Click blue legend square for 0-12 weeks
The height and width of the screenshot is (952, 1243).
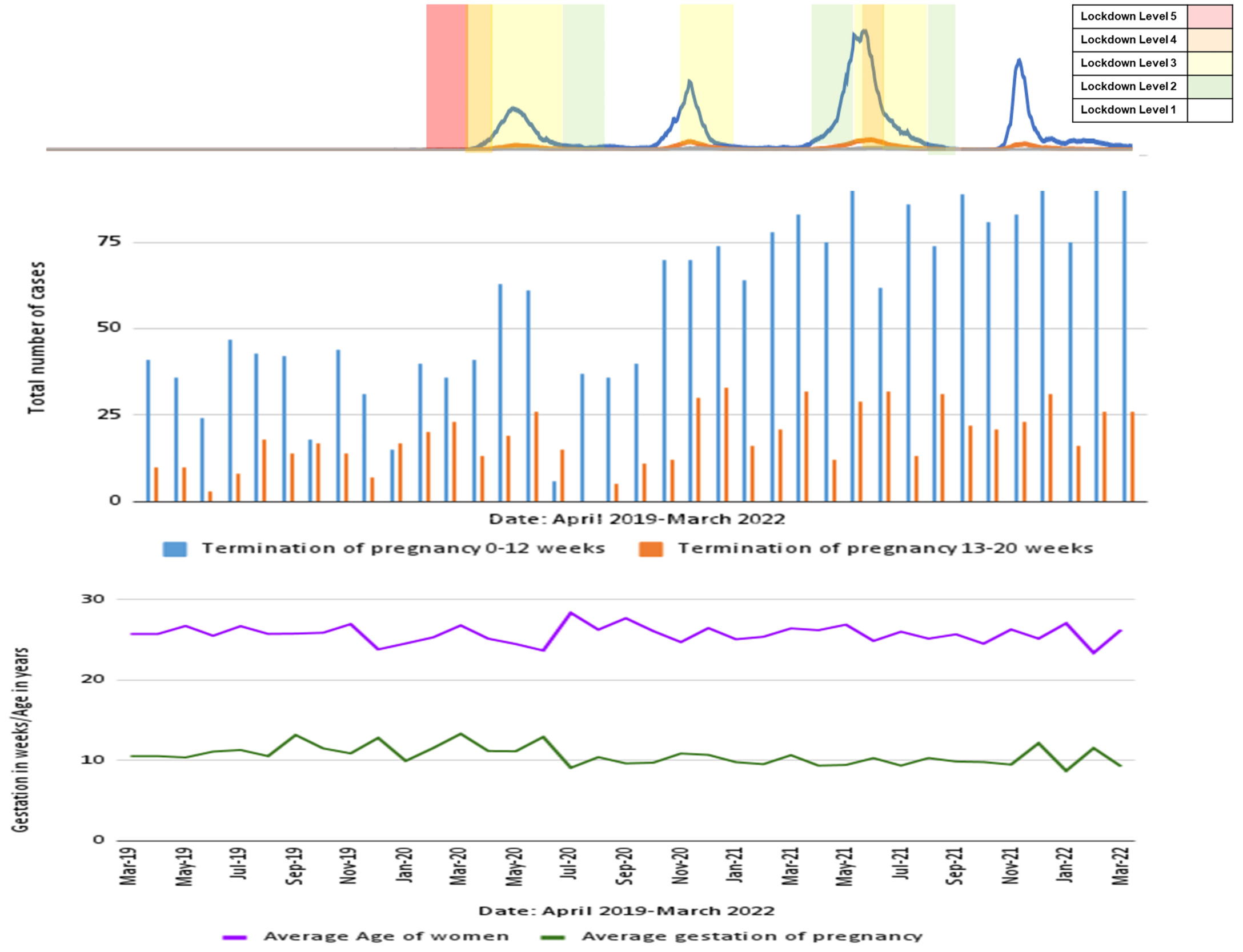tap(175, 549)
